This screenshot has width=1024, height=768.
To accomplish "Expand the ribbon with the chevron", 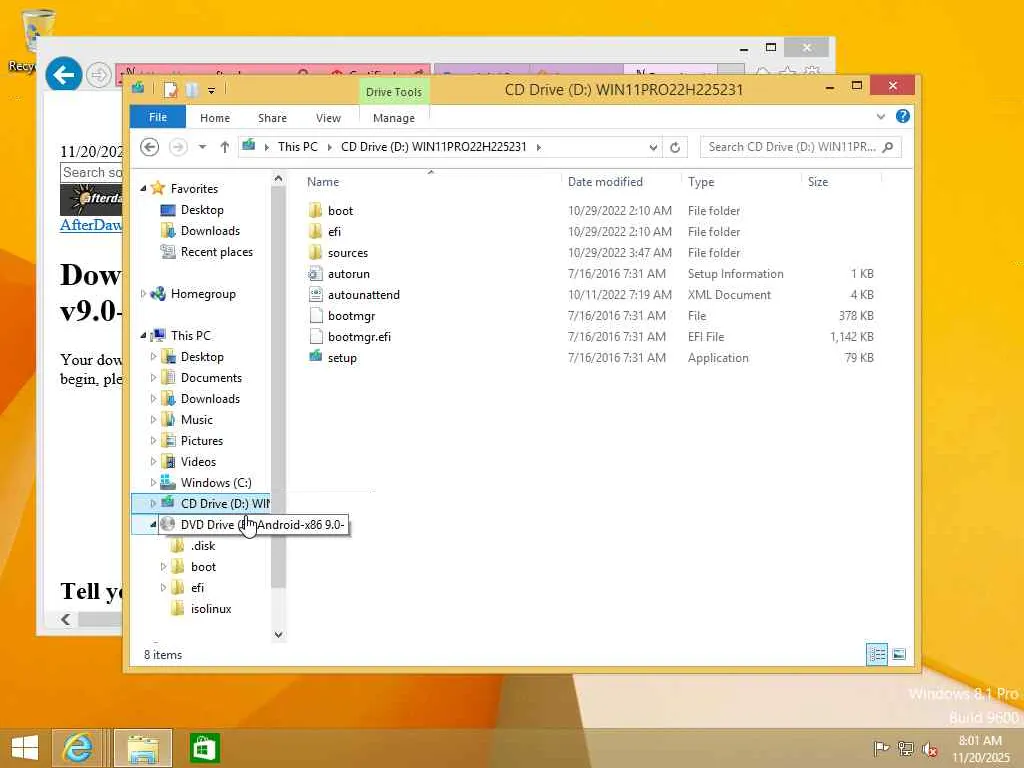I will tap(880, 117).
